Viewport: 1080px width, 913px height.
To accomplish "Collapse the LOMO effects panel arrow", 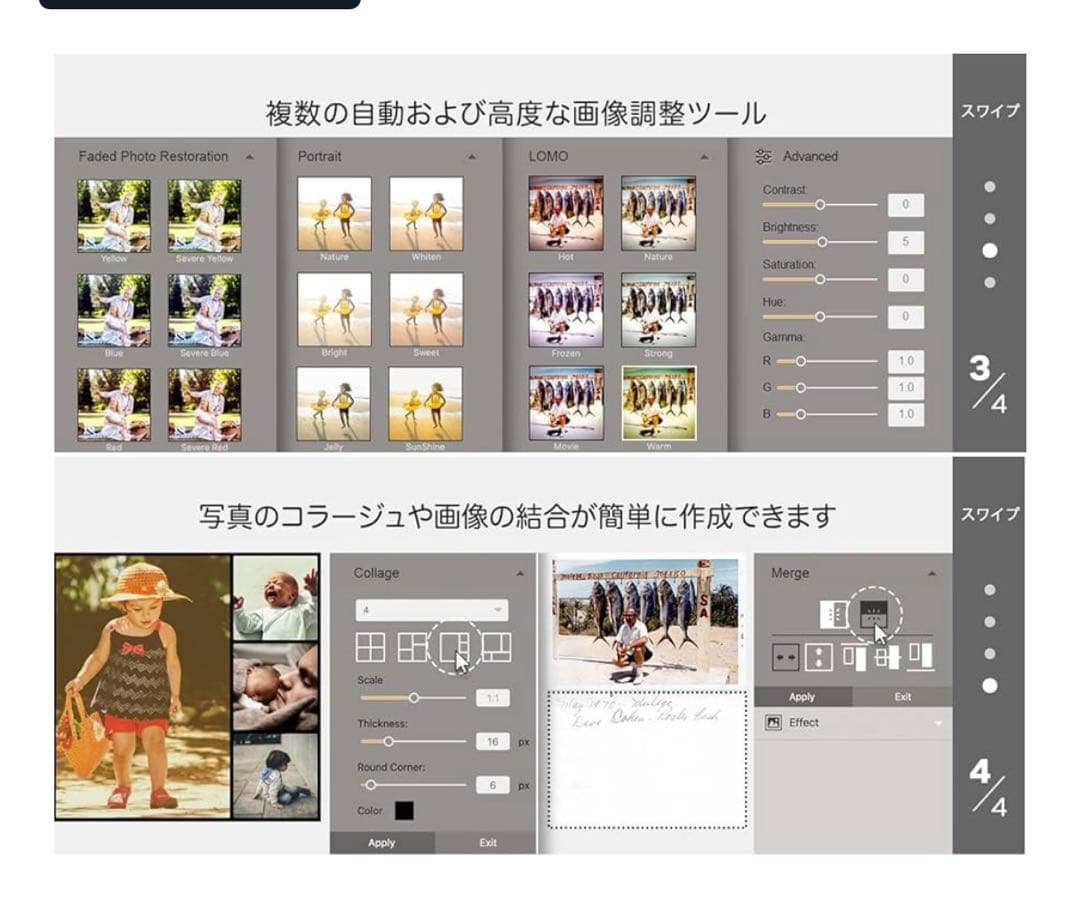I will point(705,157).
